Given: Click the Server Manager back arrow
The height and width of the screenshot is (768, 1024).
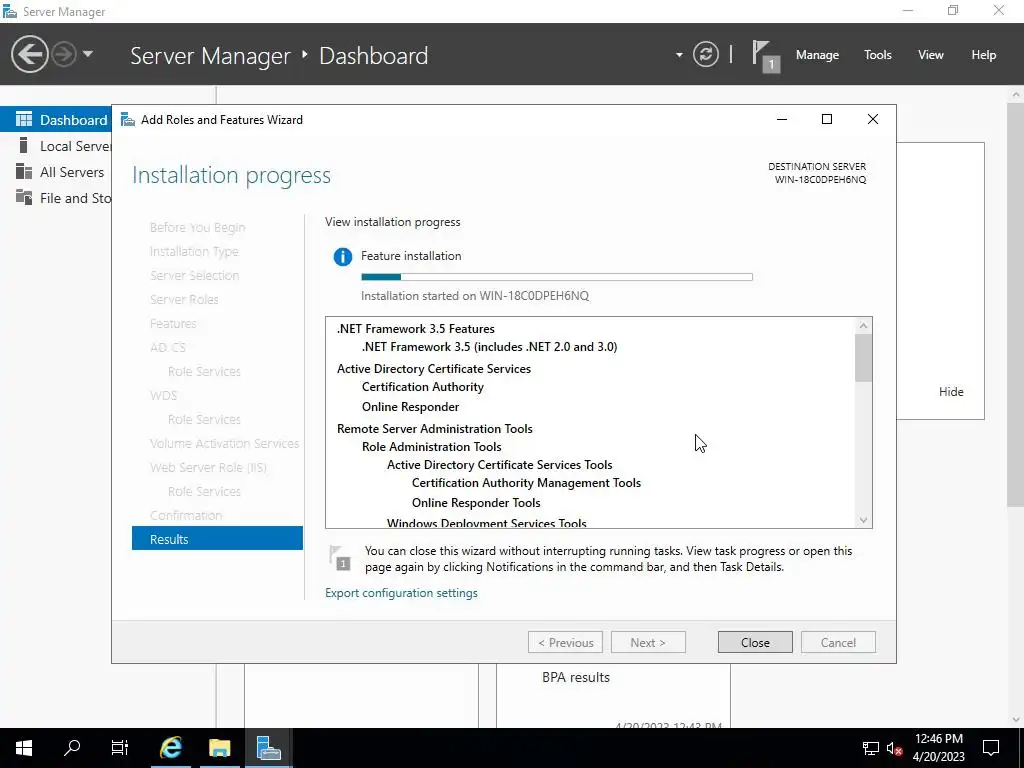Looking at the screenshot, I should click(29, 54).
